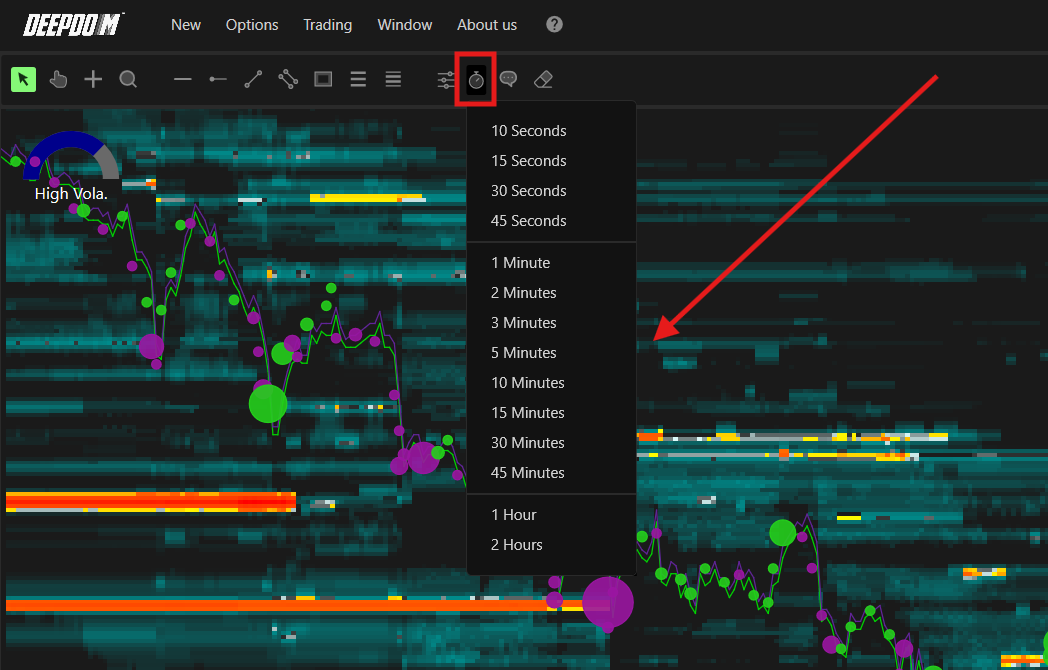The image size is (1048, 670).
Task: Select the magnifier zoom tool
Action: pos(128,80)
